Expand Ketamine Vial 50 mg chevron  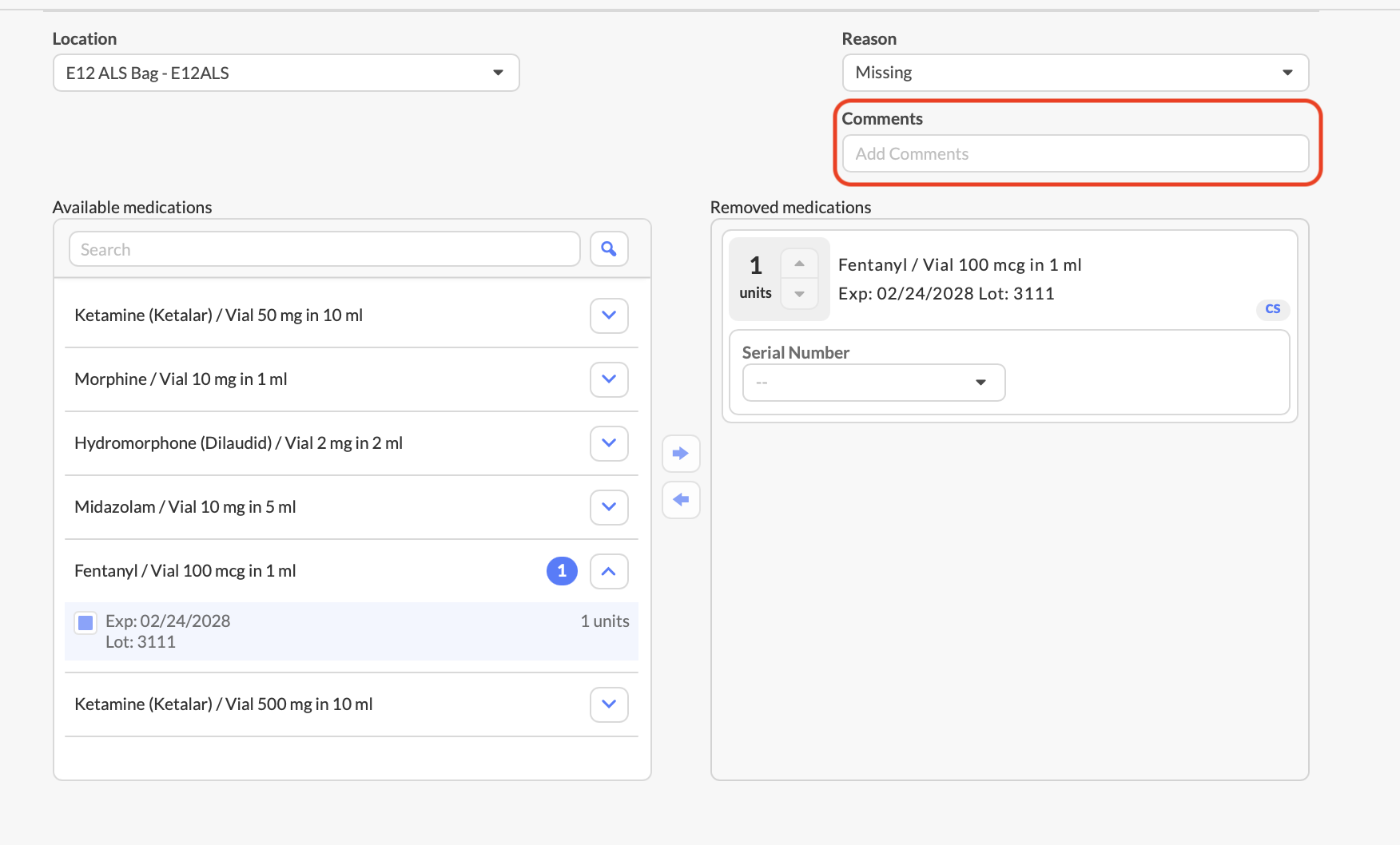click(x=609, y=315)
